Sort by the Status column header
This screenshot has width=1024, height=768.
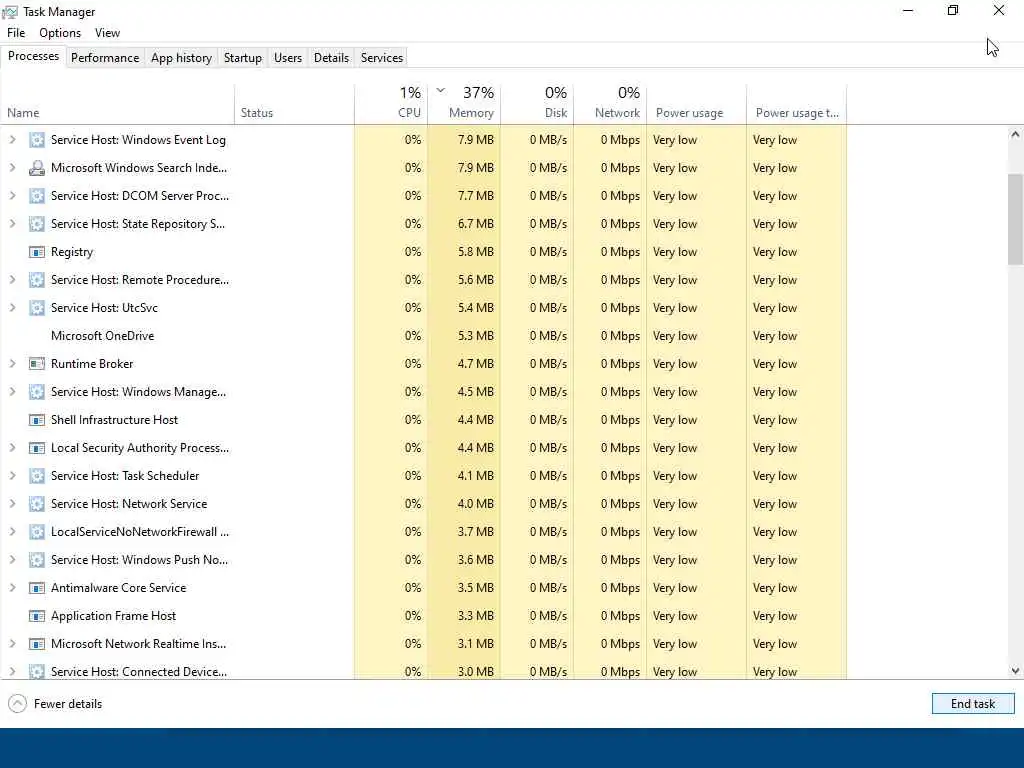coord(294,104)
